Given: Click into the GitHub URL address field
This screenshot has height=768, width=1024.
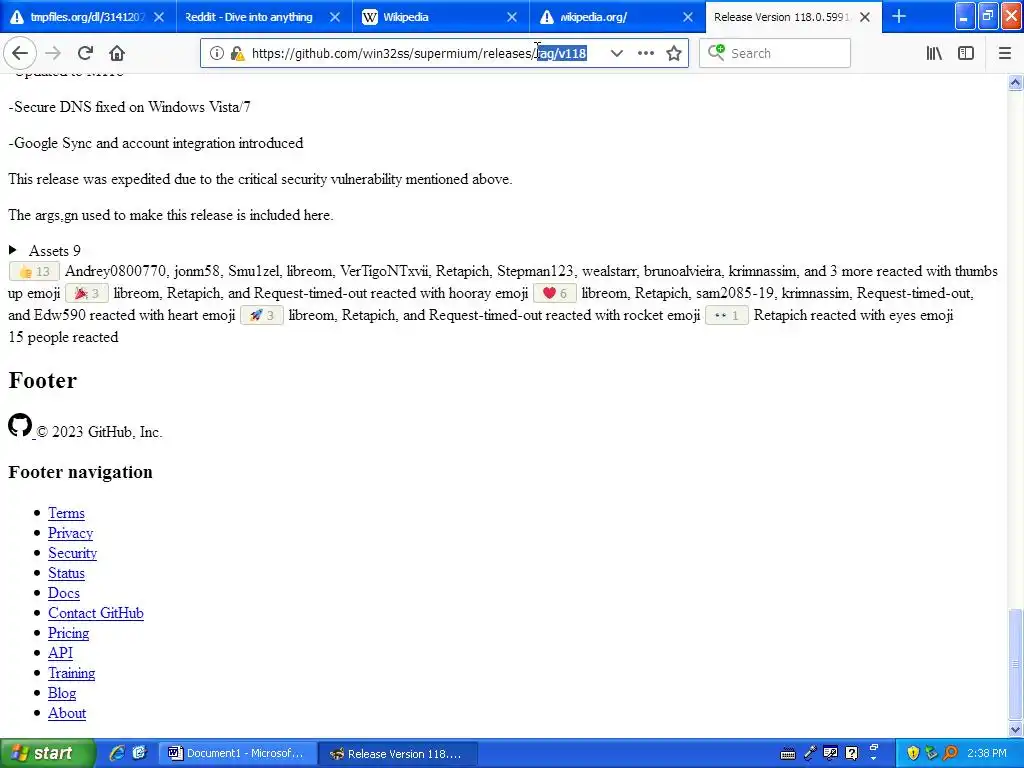Looking at the screenshot, I should pos(419,54).
